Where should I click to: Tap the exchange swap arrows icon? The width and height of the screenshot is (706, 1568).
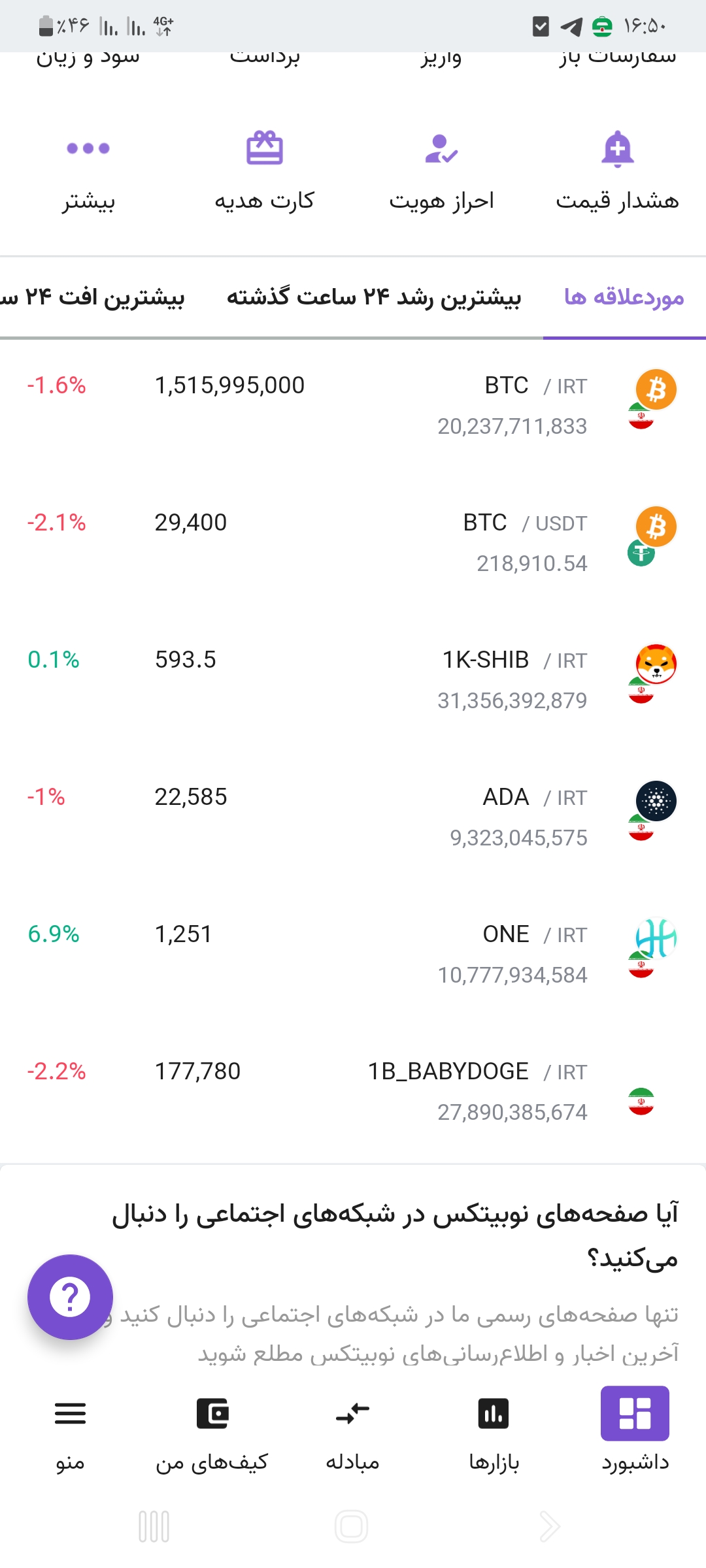tap(352, 1414)
